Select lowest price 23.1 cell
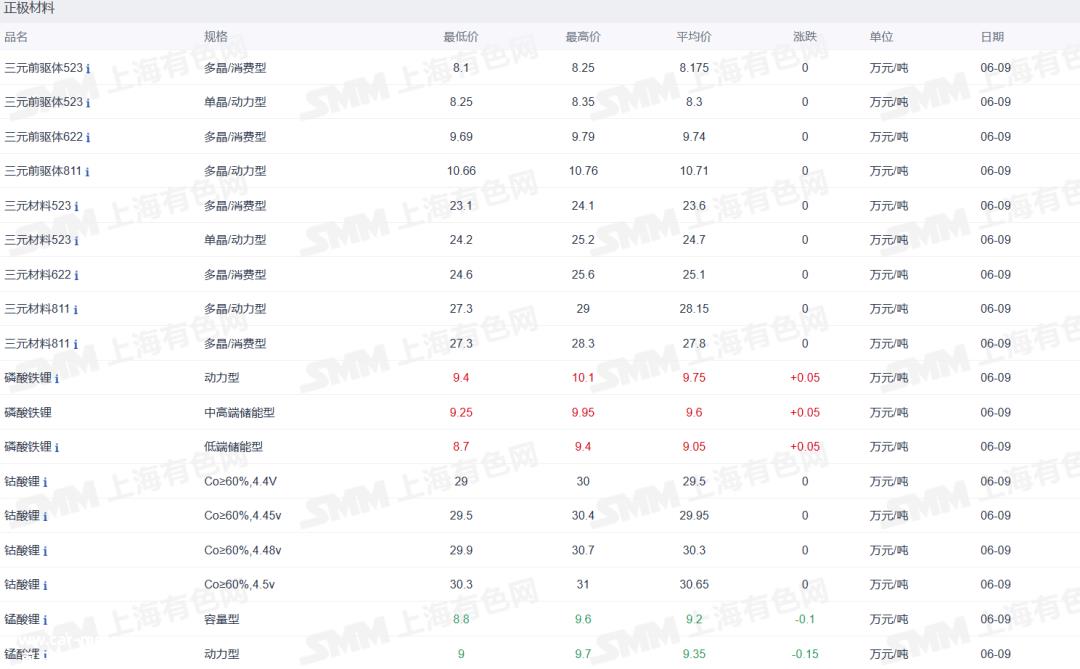The width and height of the screenshot is (1080, 669). [x=461, y=205]
